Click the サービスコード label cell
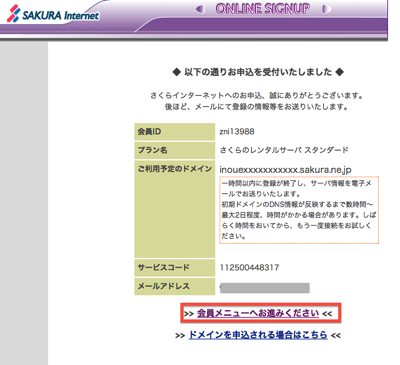This screenshot has height=365, width=400. point(175,267)
